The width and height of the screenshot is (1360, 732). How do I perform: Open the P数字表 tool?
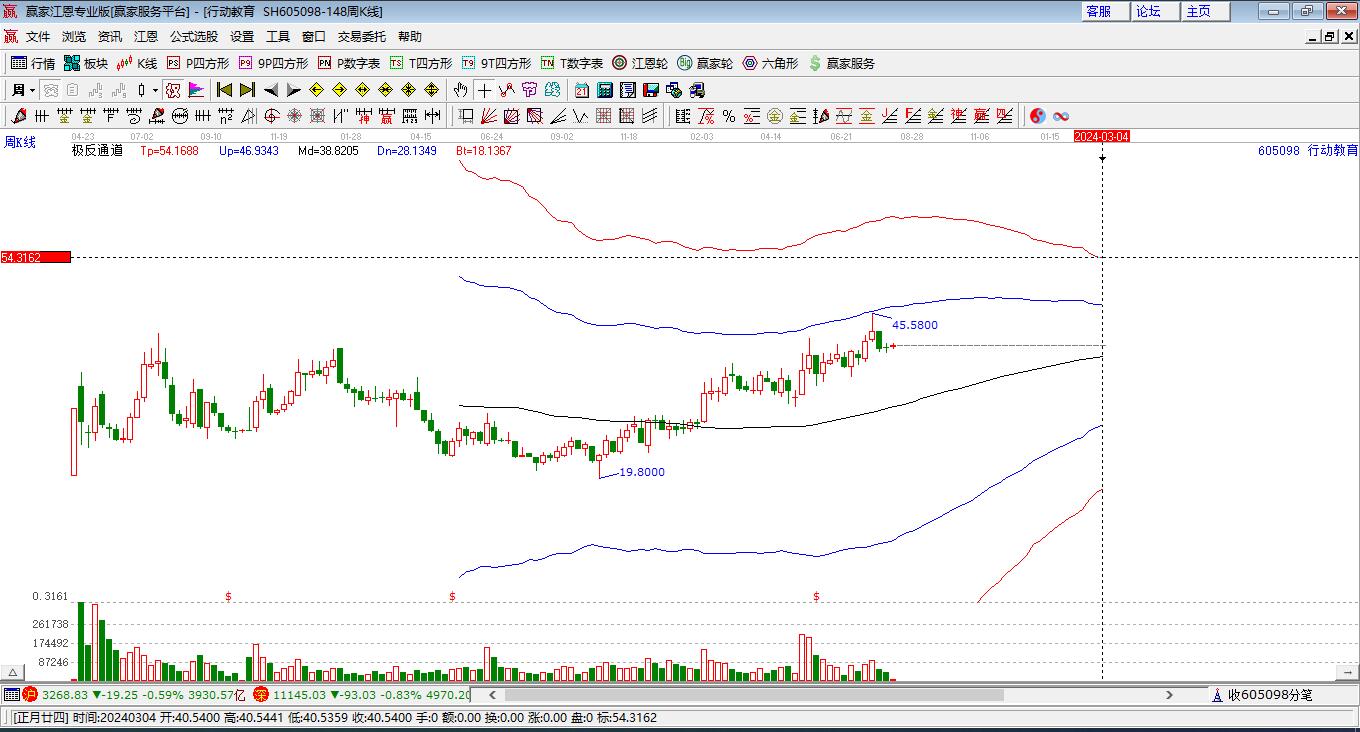point(349,63)
